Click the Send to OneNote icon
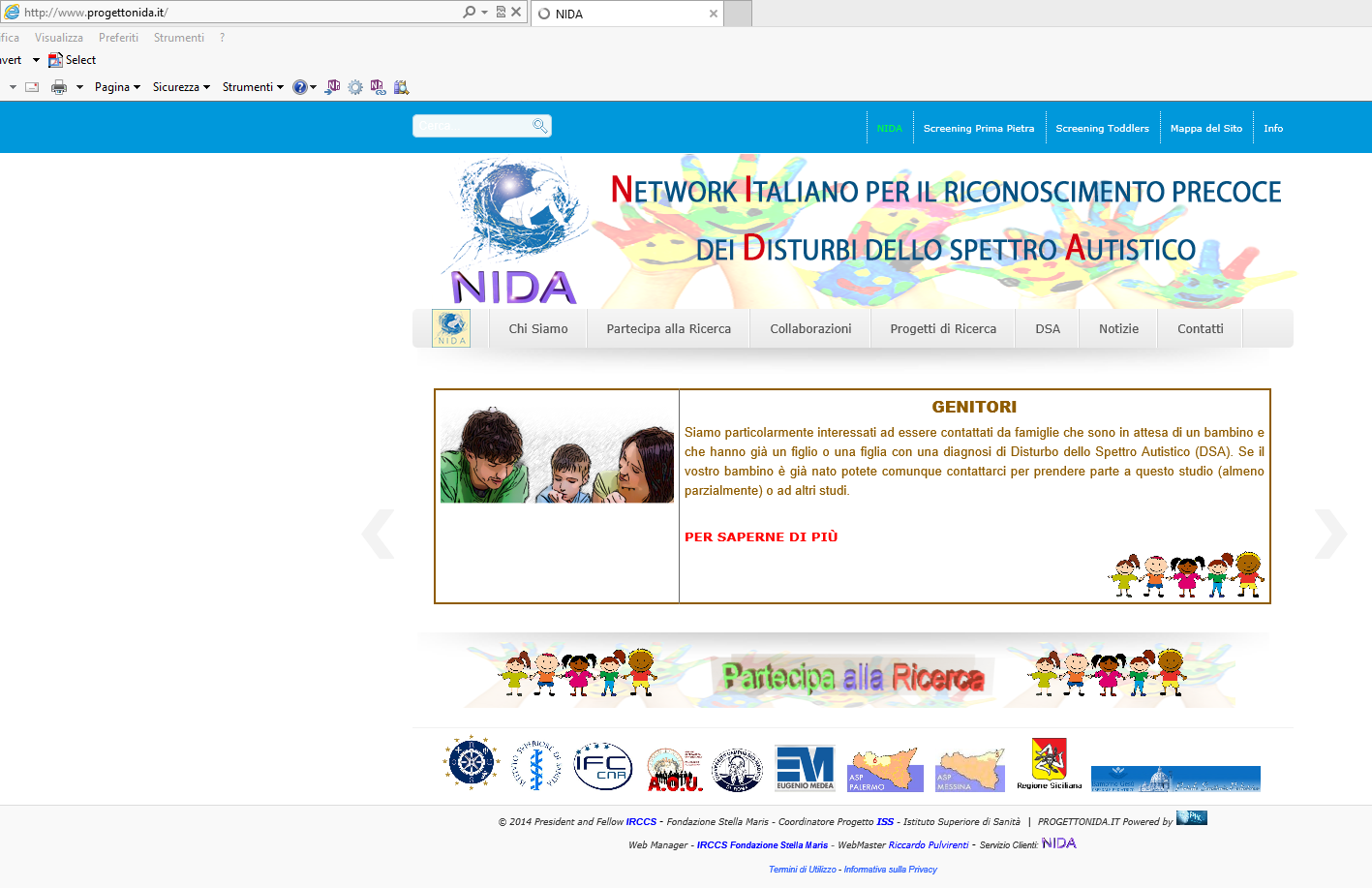This screenshot has width=1372, height=888. coord(332,87)
